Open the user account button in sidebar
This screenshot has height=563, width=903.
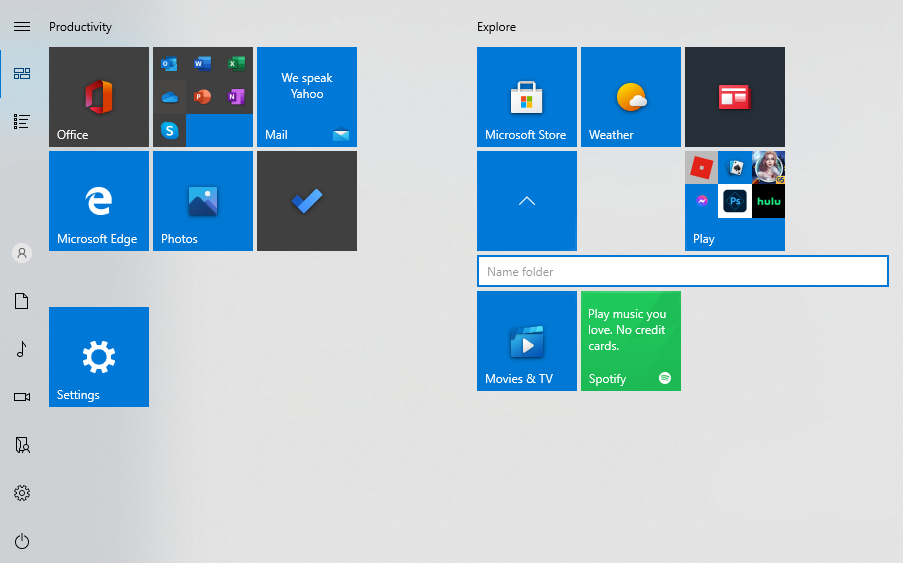[x=22, y=253]
